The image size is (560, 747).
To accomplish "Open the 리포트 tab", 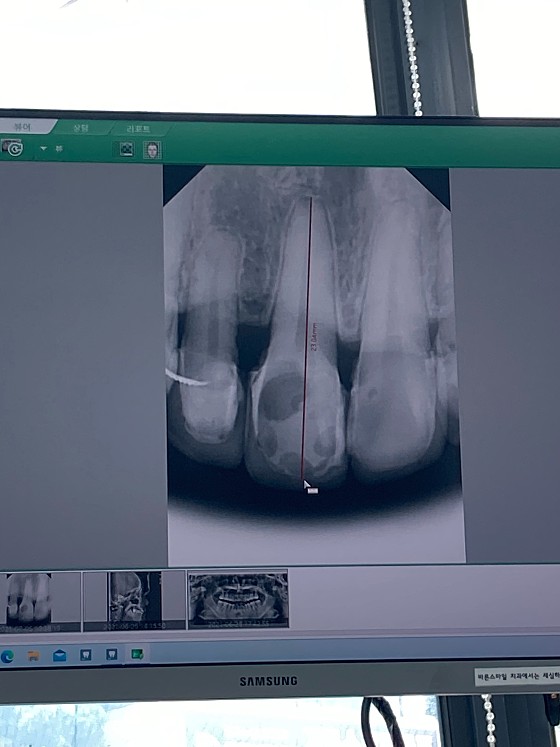I will click(138, 129).
